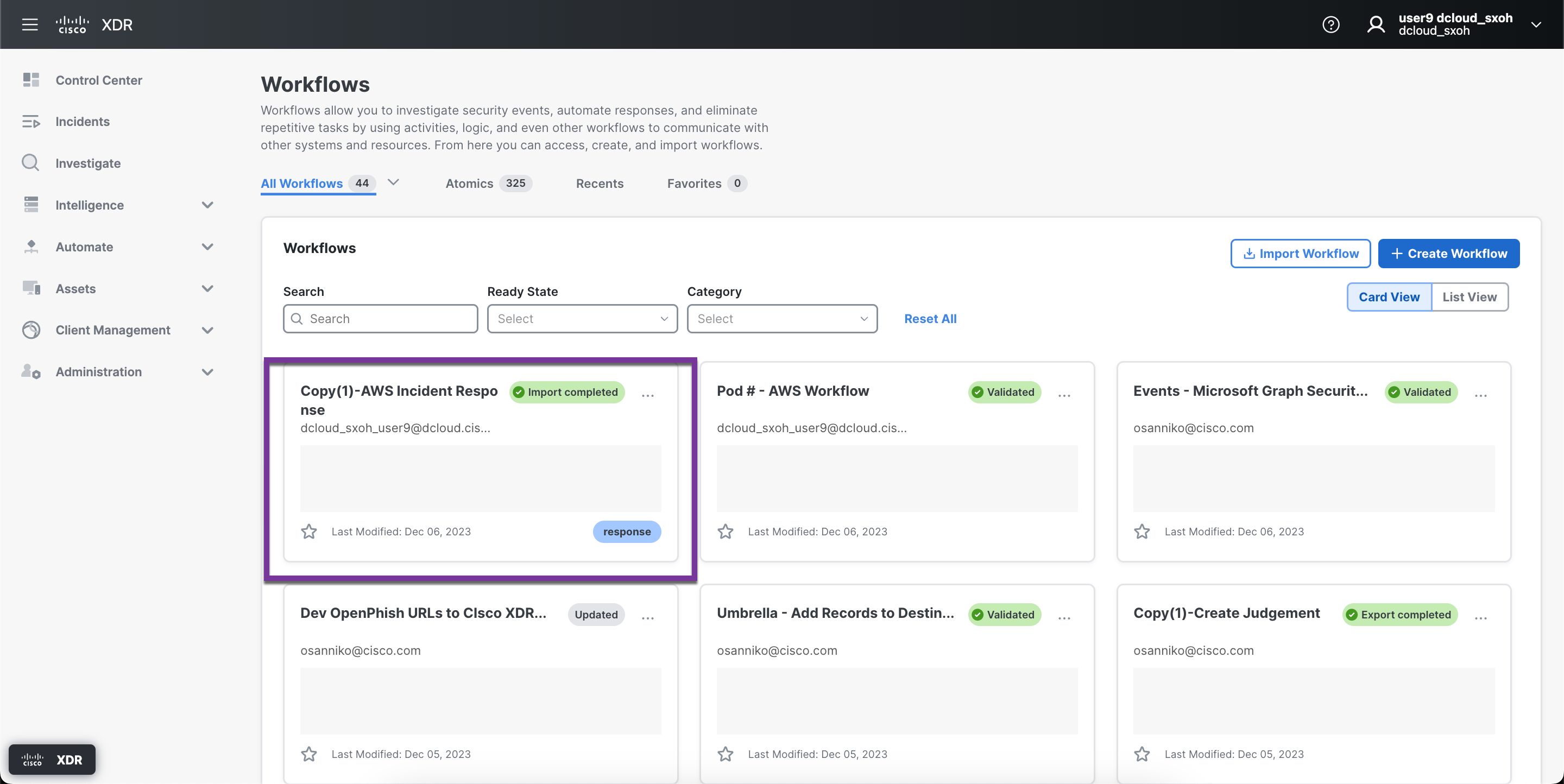The image size is (1564, 784).
Task: Favorite Pod # - AWS Workflow star
Action: pos(725,532)
